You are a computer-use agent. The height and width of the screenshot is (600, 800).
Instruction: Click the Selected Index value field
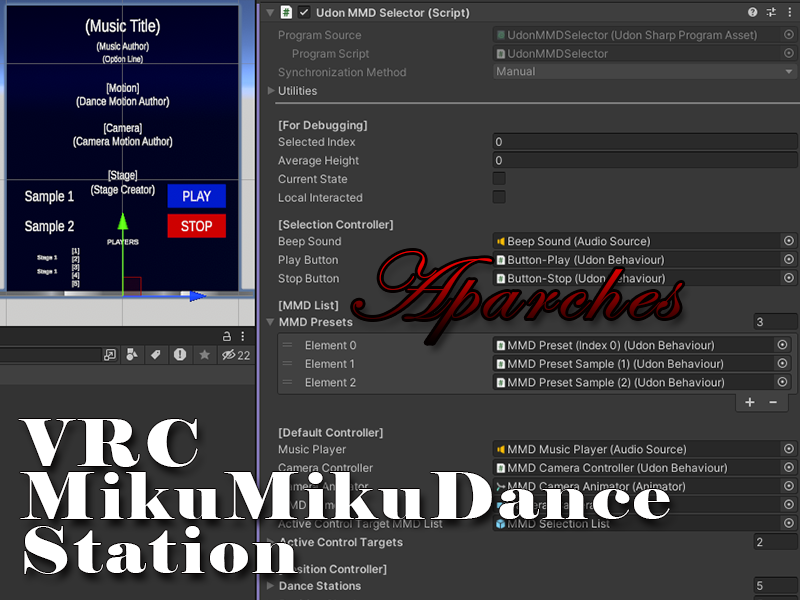point(645,142)
